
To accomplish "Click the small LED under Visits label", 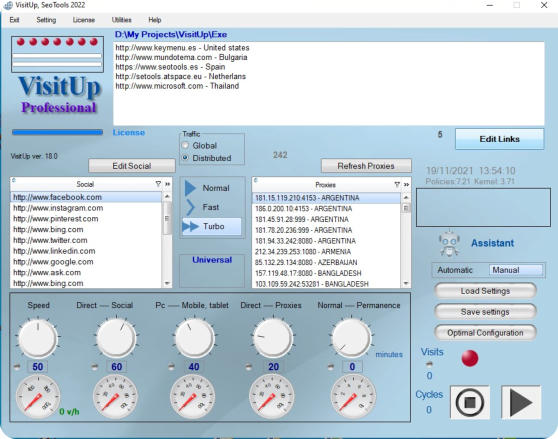I will click(430, 364).
